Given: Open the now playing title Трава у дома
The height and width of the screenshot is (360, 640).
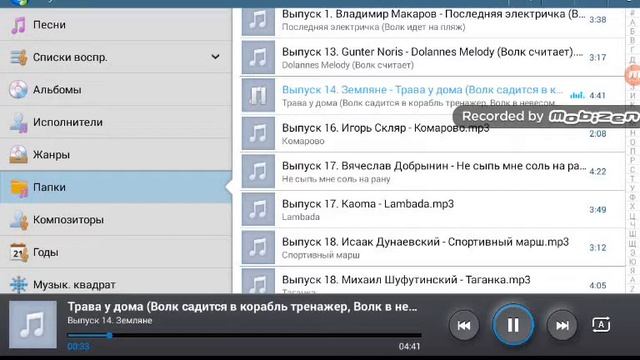Looking at the screenshot, I should (x=242, y=307).
